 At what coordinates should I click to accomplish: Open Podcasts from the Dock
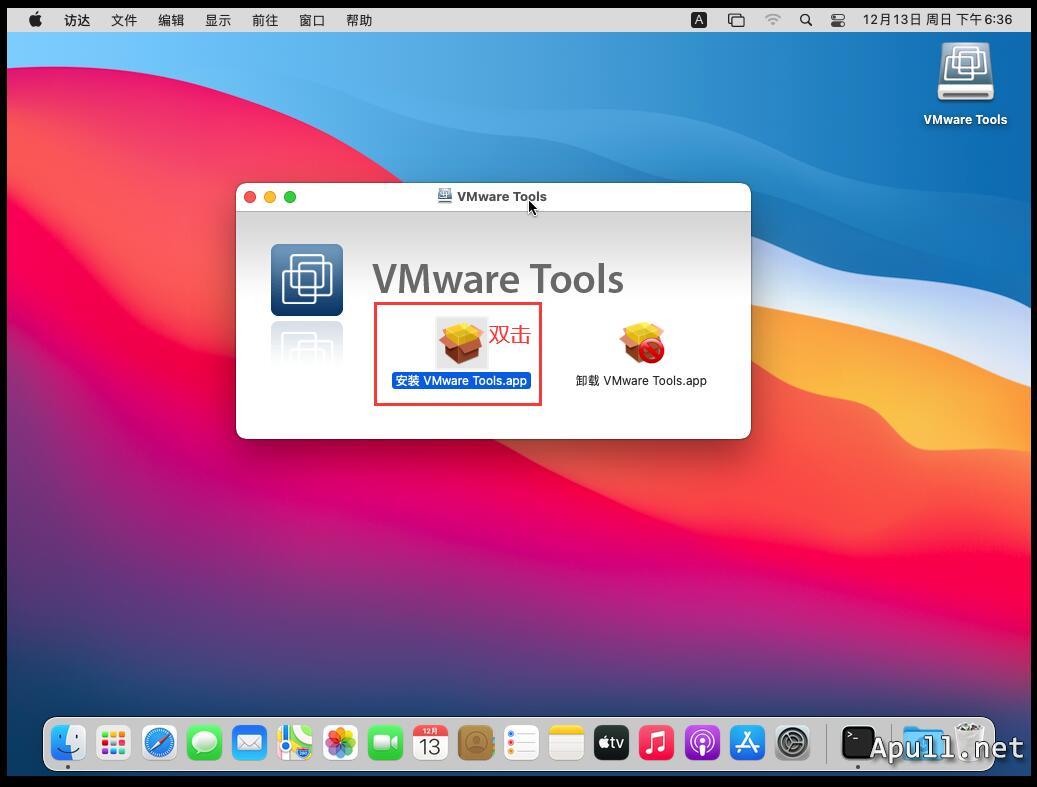click(702, 743)
